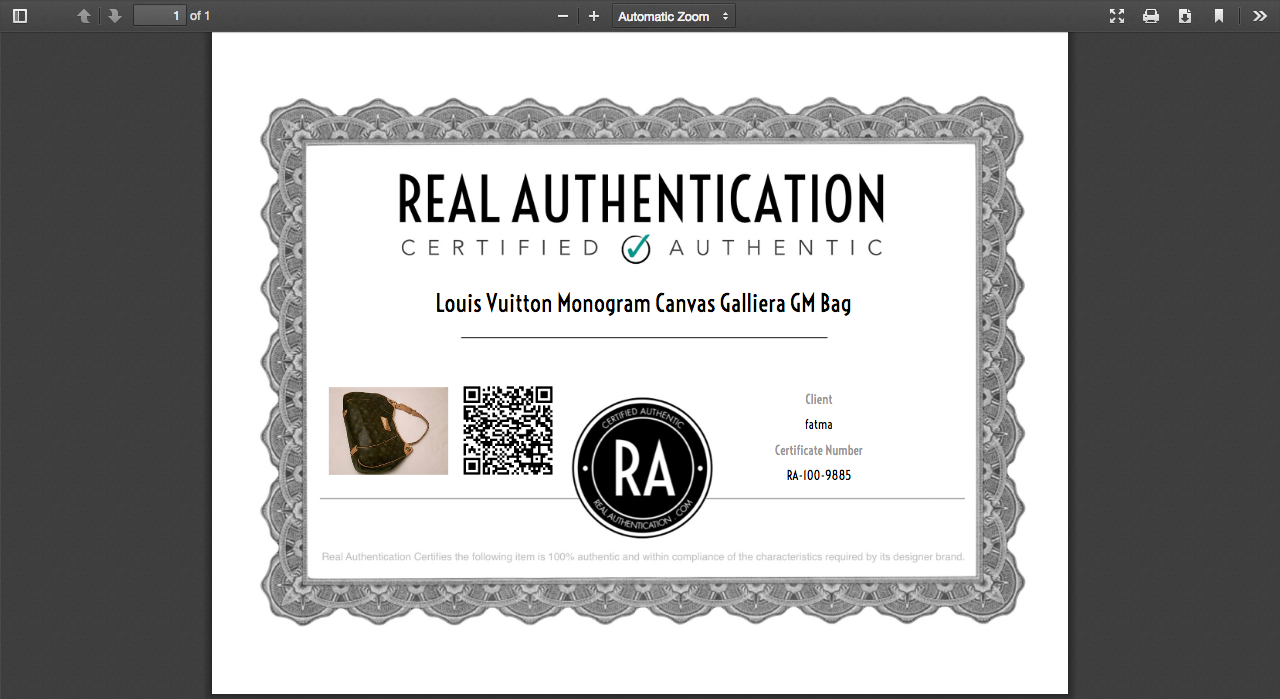
Task: Click the 'Certificate Number' label
Action: (x=819, y=451)
